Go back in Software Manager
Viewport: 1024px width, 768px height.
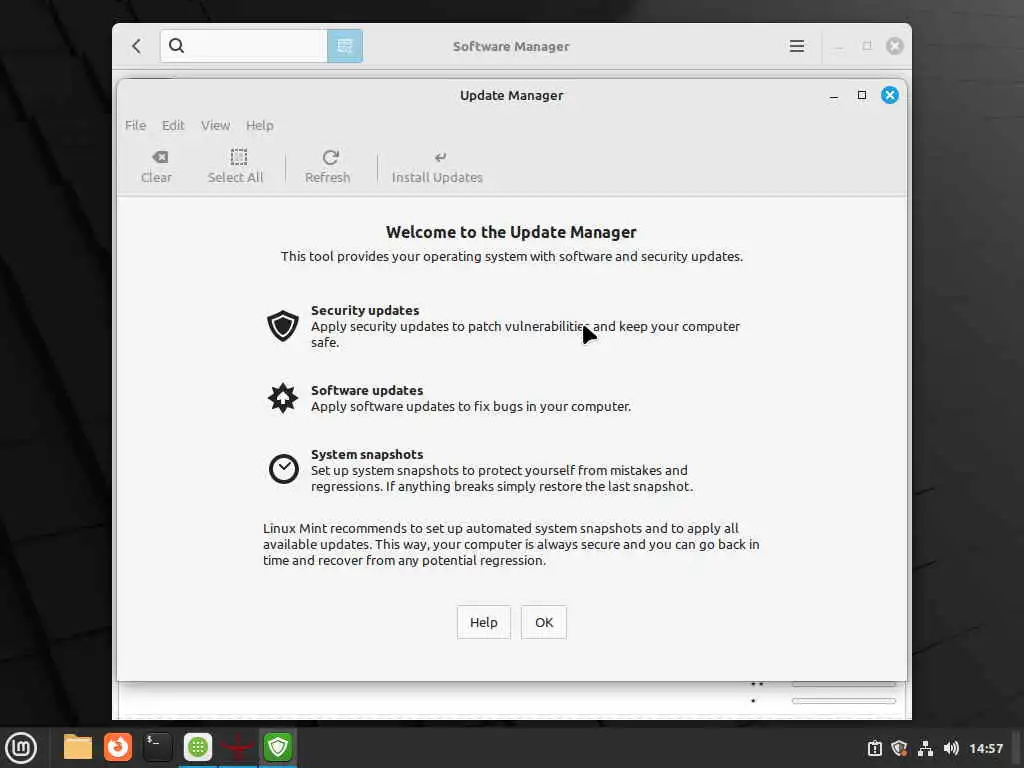136,46
